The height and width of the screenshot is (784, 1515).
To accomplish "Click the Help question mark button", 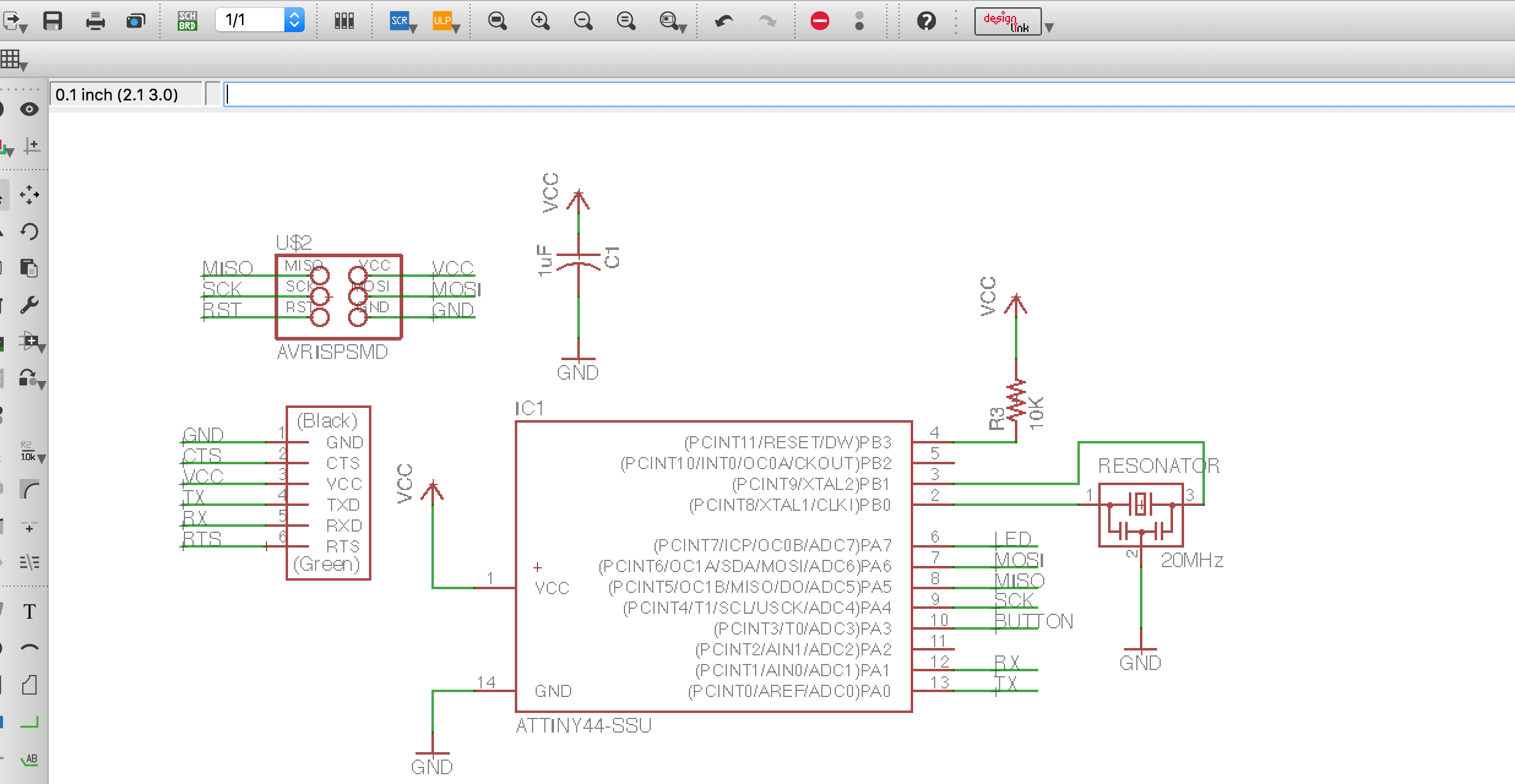I will (926, 21).
